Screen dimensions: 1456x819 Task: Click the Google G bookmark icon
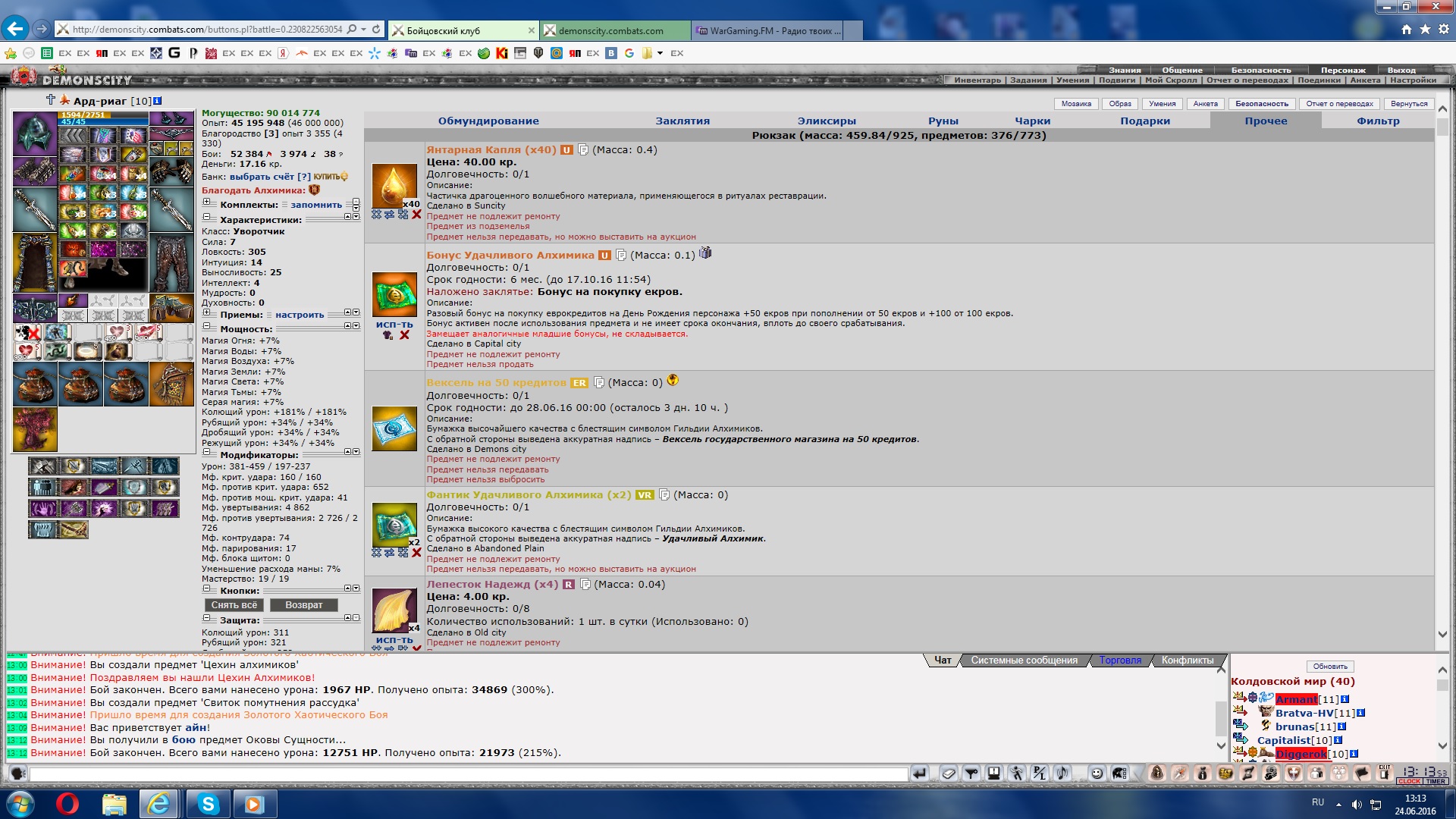pos(629,53)
